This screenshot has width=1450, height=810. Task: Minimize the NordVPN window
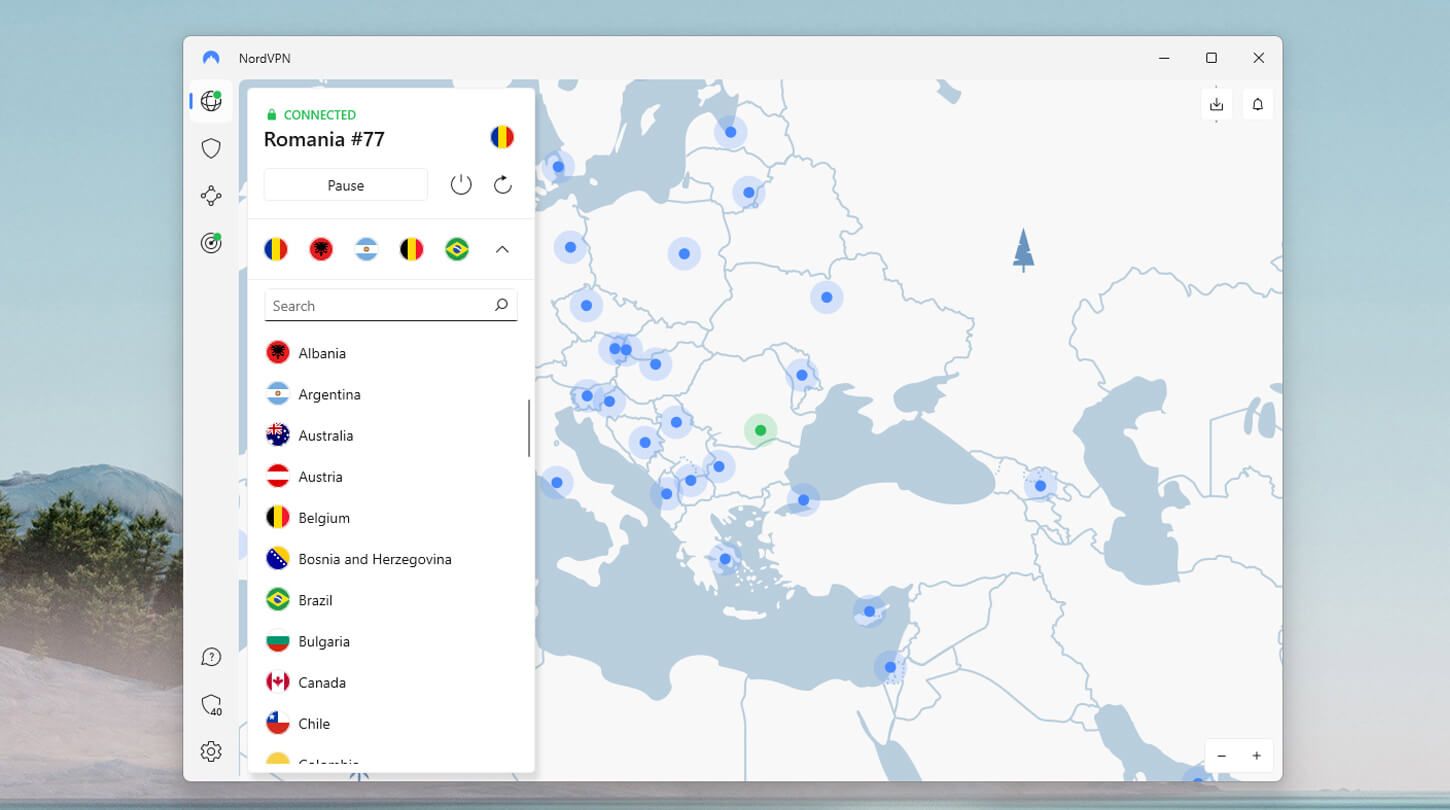tap(1164, 58)
